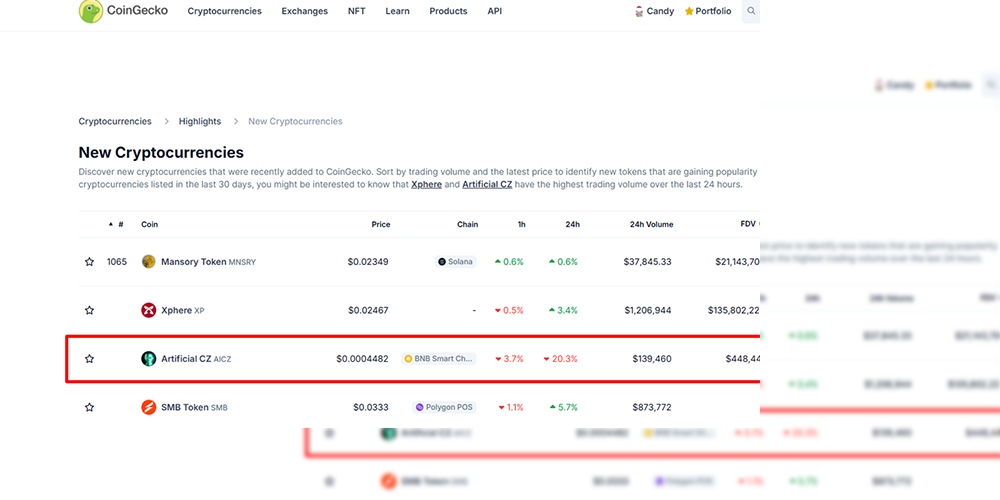Click Mansory volume $37,845.33
Image resolution: width=1000 pixels, height=500 pixels.
tap(647, 262)
